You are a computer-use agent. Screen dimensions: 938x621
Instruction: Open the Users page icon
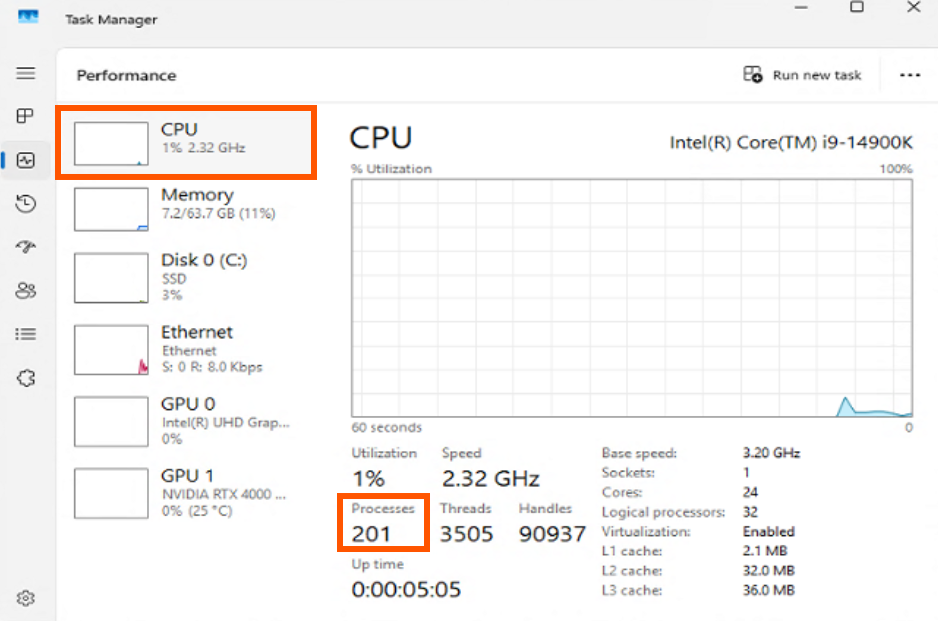tap(25, 291)
